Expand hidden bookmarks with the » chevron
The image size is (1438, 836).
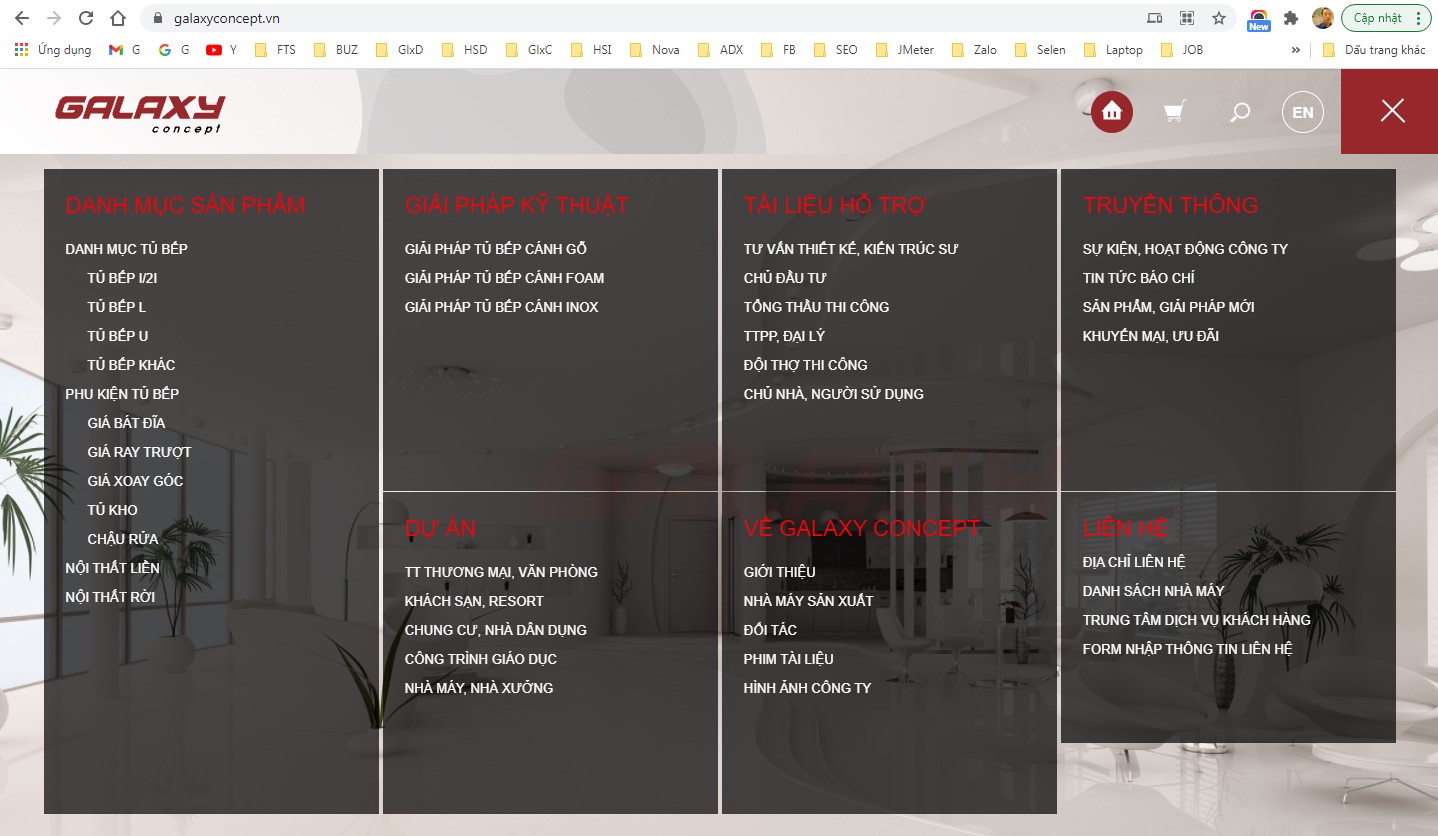click(1296, 50)
